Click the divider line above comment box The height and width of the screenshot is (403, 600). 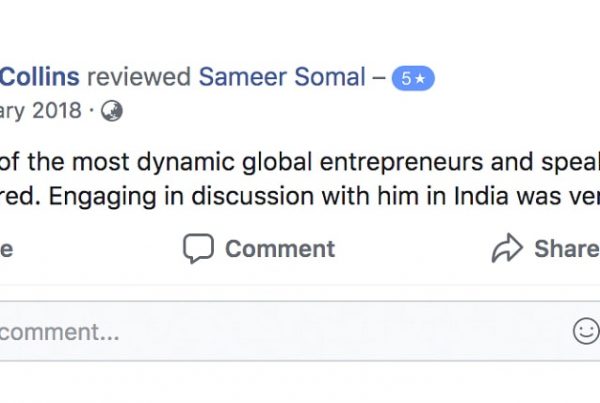tap(300, 285)
